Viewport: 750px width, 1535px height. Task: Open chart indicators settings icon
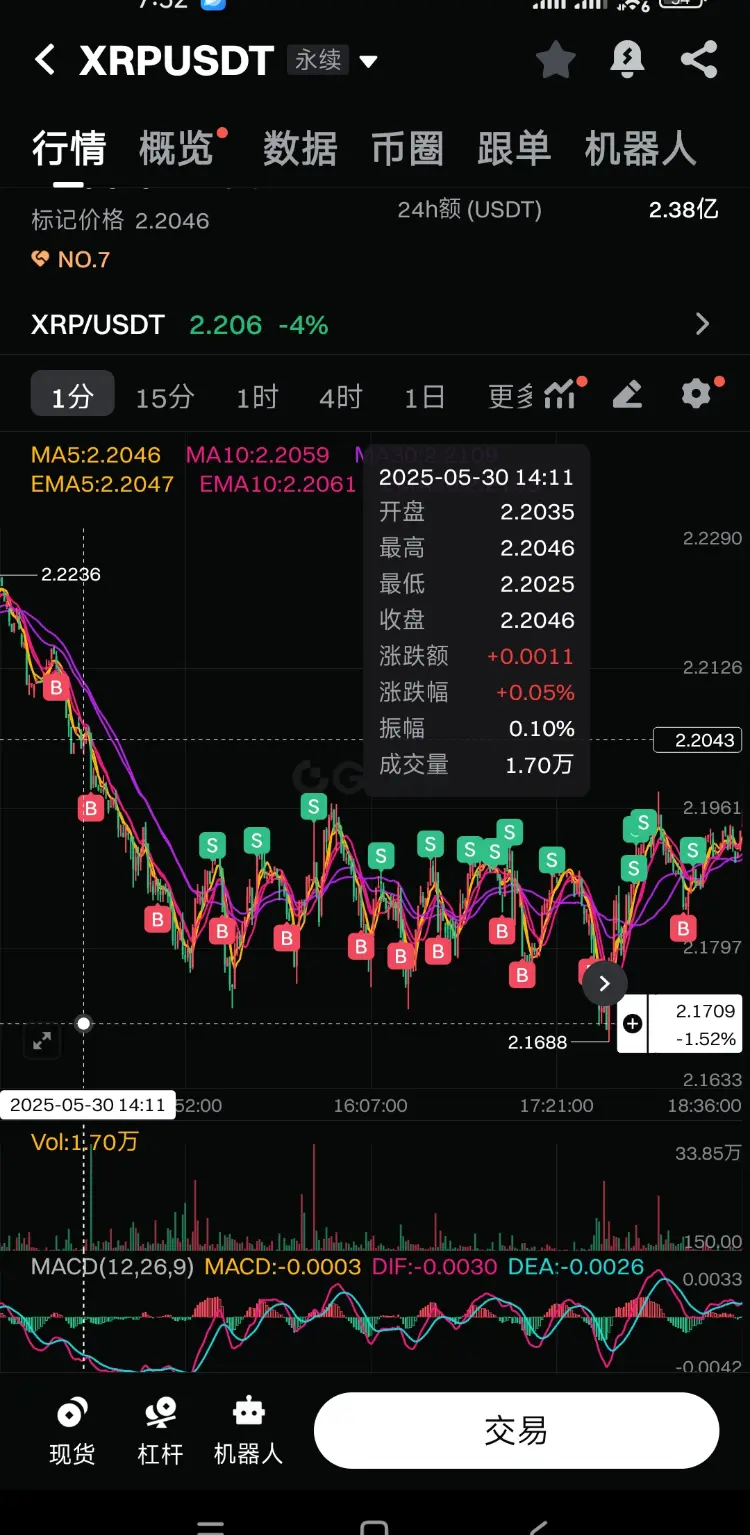pos(562,394)
